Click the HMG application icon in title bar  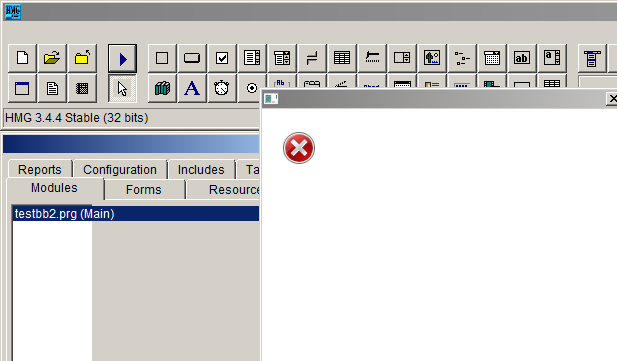[12, 11]
